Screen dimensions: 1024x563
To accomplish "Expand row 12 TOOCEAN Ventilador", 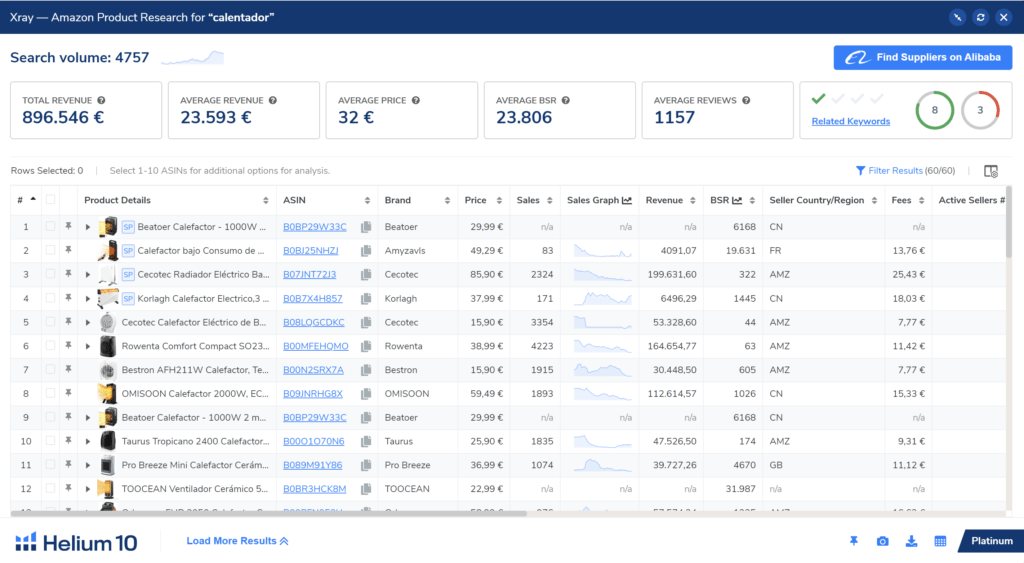I will tap(88, 489).
